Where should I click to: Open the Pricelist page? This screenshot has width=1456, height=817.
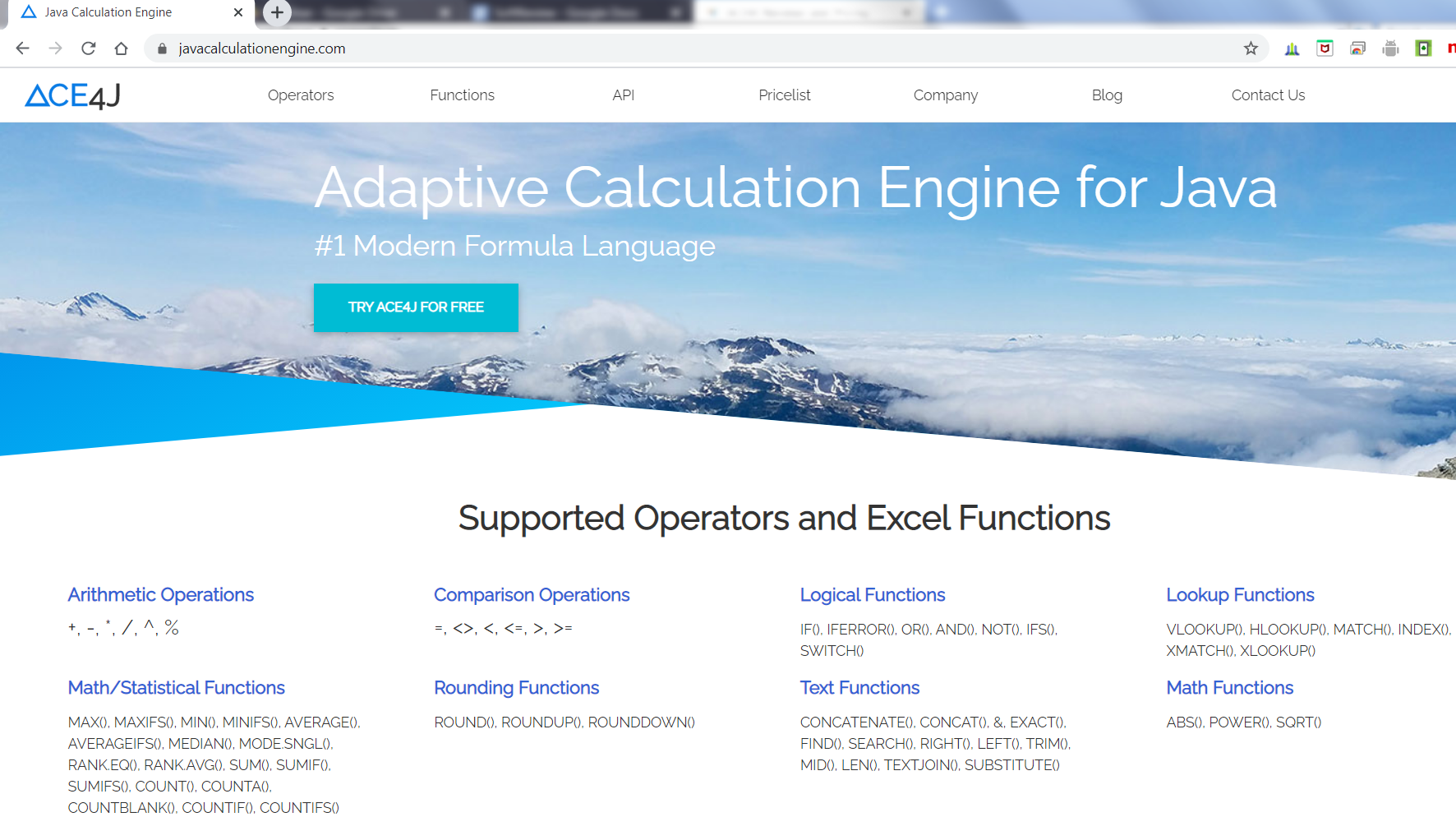click(x=785, y=95)
